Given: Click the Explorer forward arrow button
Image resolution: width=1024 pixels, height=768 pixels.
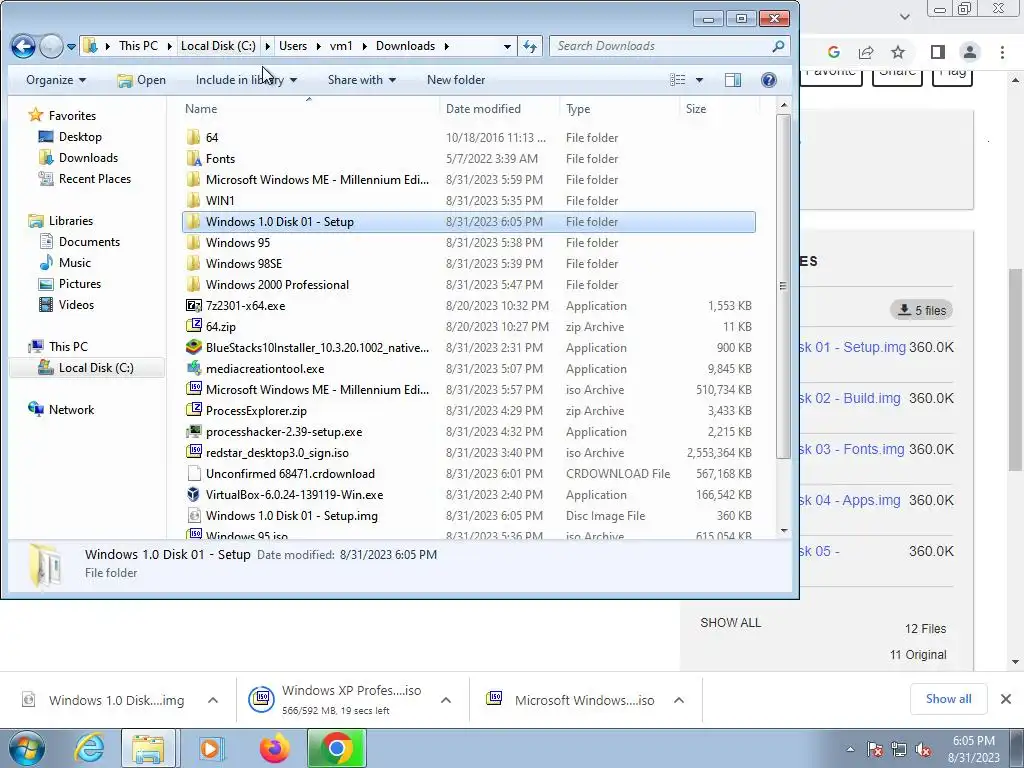Looking at the screenshot, I should tap(51, 46).
